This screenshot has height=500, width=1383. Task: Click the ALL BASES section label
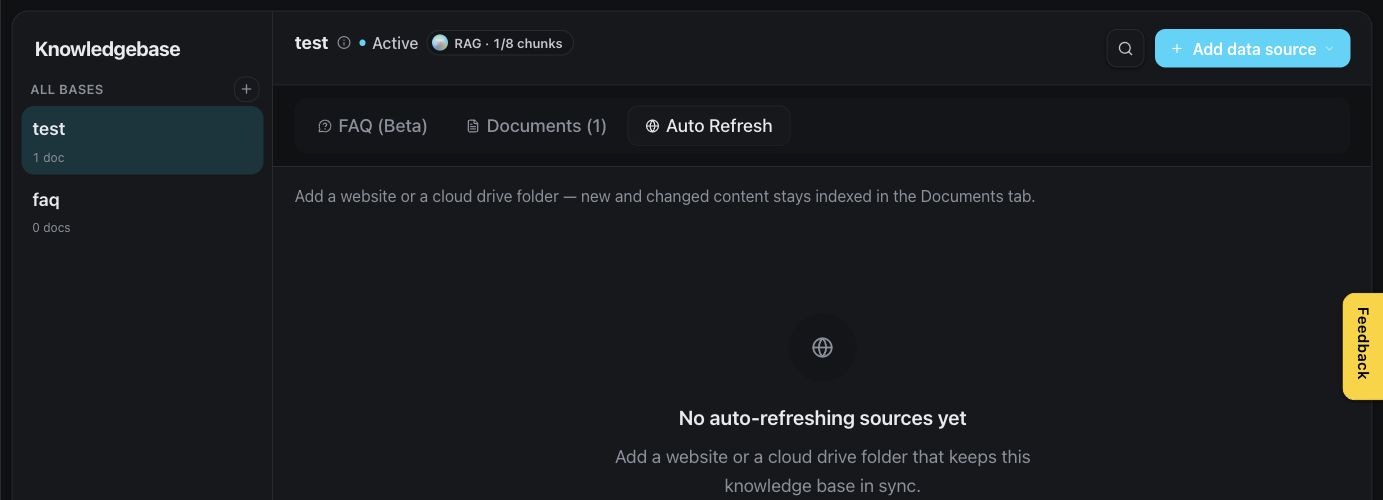67,89
